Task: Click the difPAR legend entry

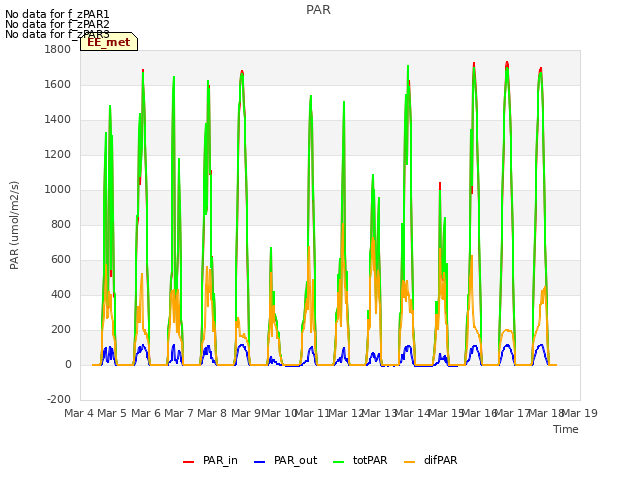Action: [x=431, y=460]
